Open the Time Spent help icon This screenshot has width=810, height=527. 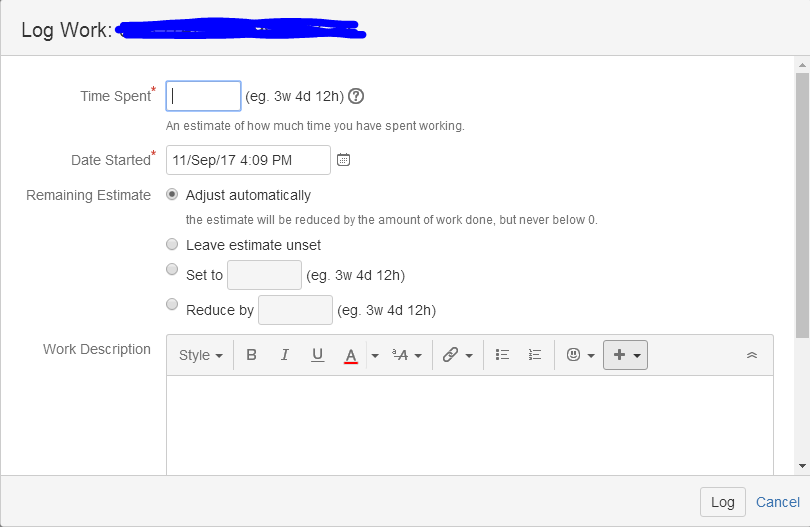tap(356, 96)
